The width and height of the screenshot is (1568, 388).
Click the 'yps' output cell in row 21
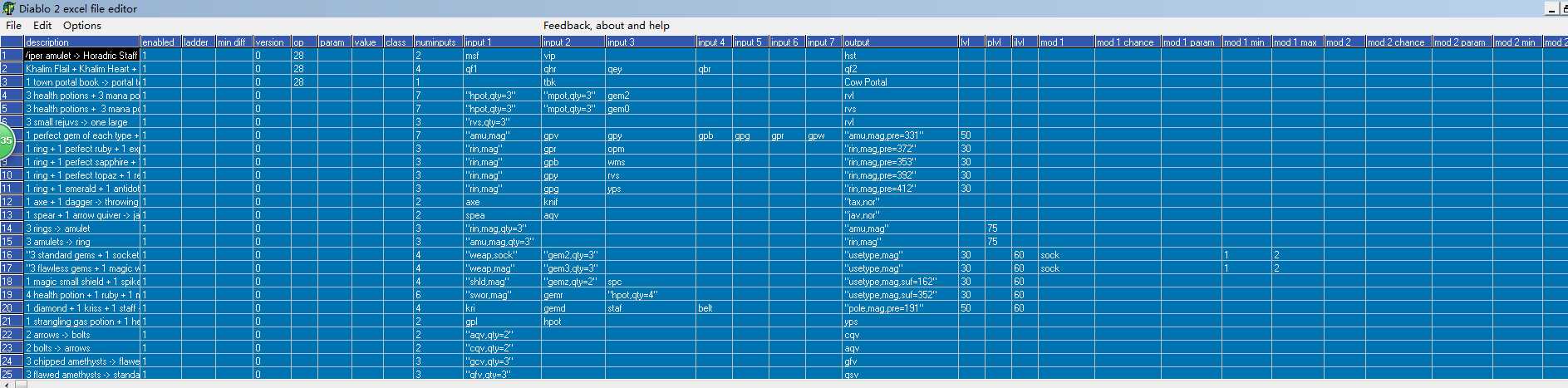click(900, 322)
